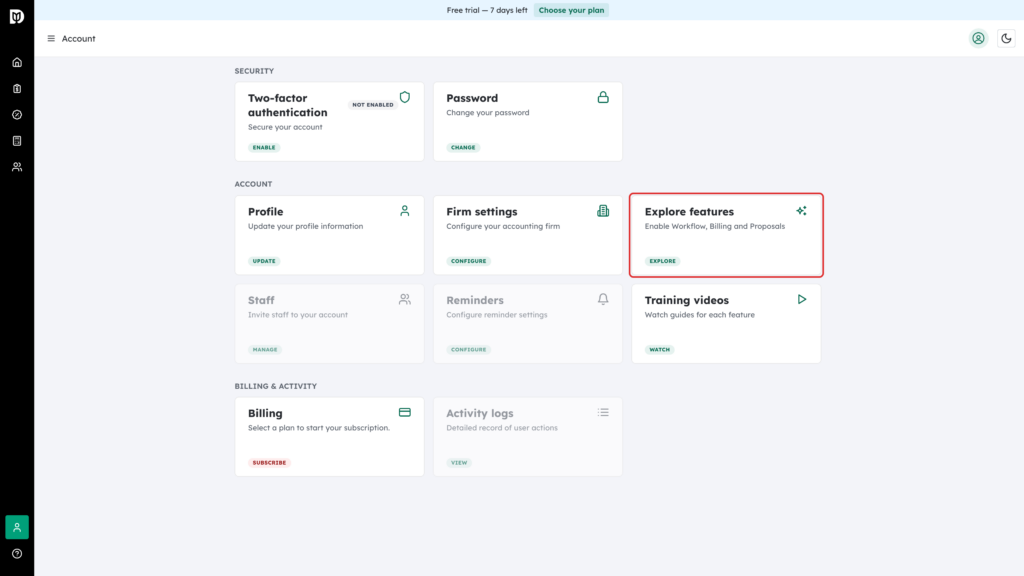The width and height of the screenshot is (1024, 576).
Task: Click CONFIGURE on the Reminders card
Action: [x=468, y=349]
